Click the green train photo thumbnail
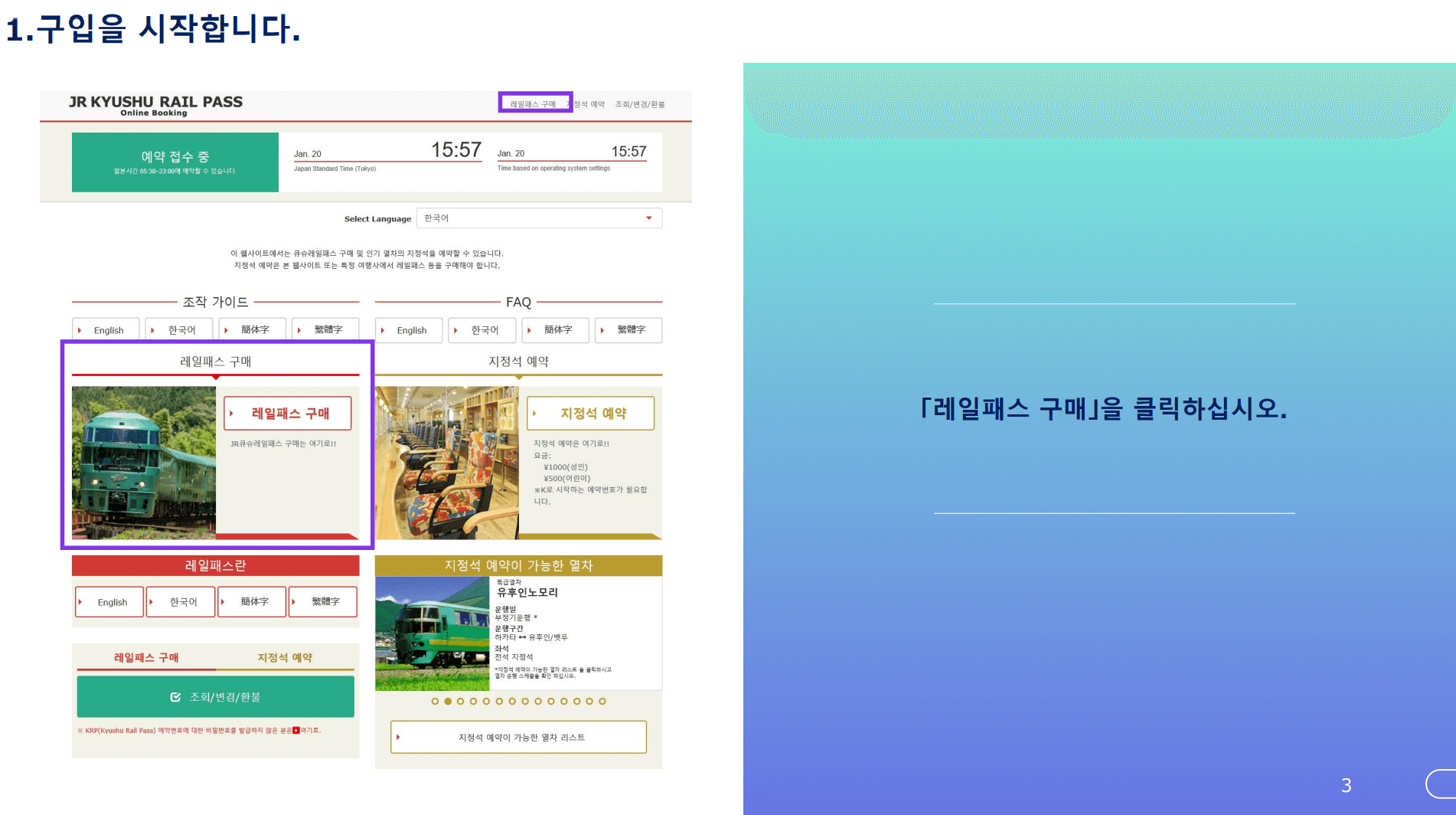Screen dimensions: 1456x815 (144, 463)
